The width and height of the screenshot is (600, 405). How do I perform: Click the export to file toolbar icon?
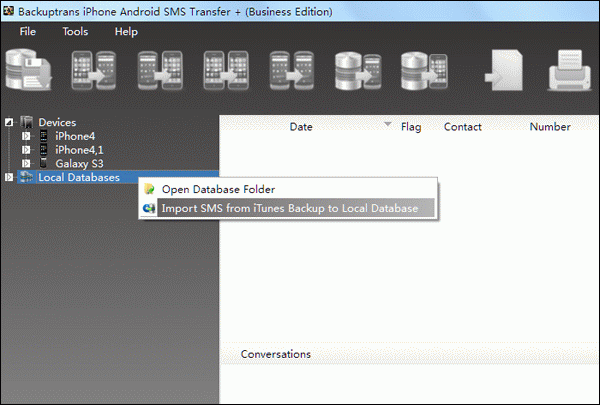(x=504, y=70)
